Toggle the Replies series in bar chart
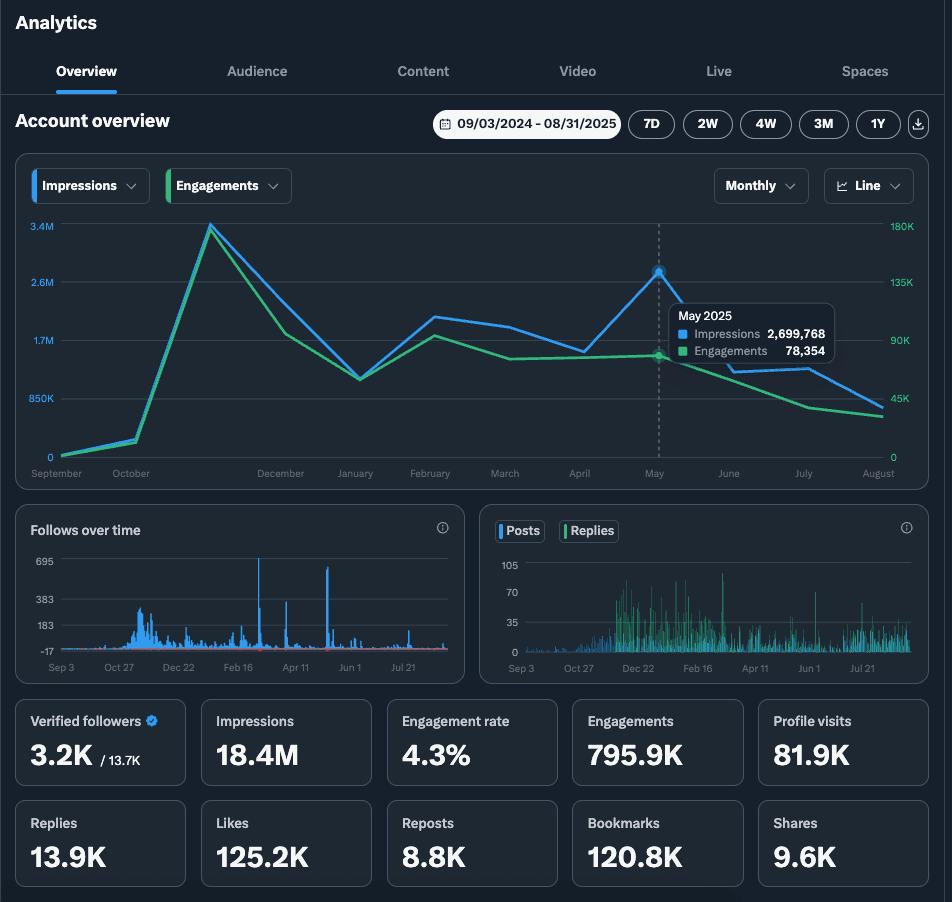Viewport: 952px width, 902px height. (590, 531)
